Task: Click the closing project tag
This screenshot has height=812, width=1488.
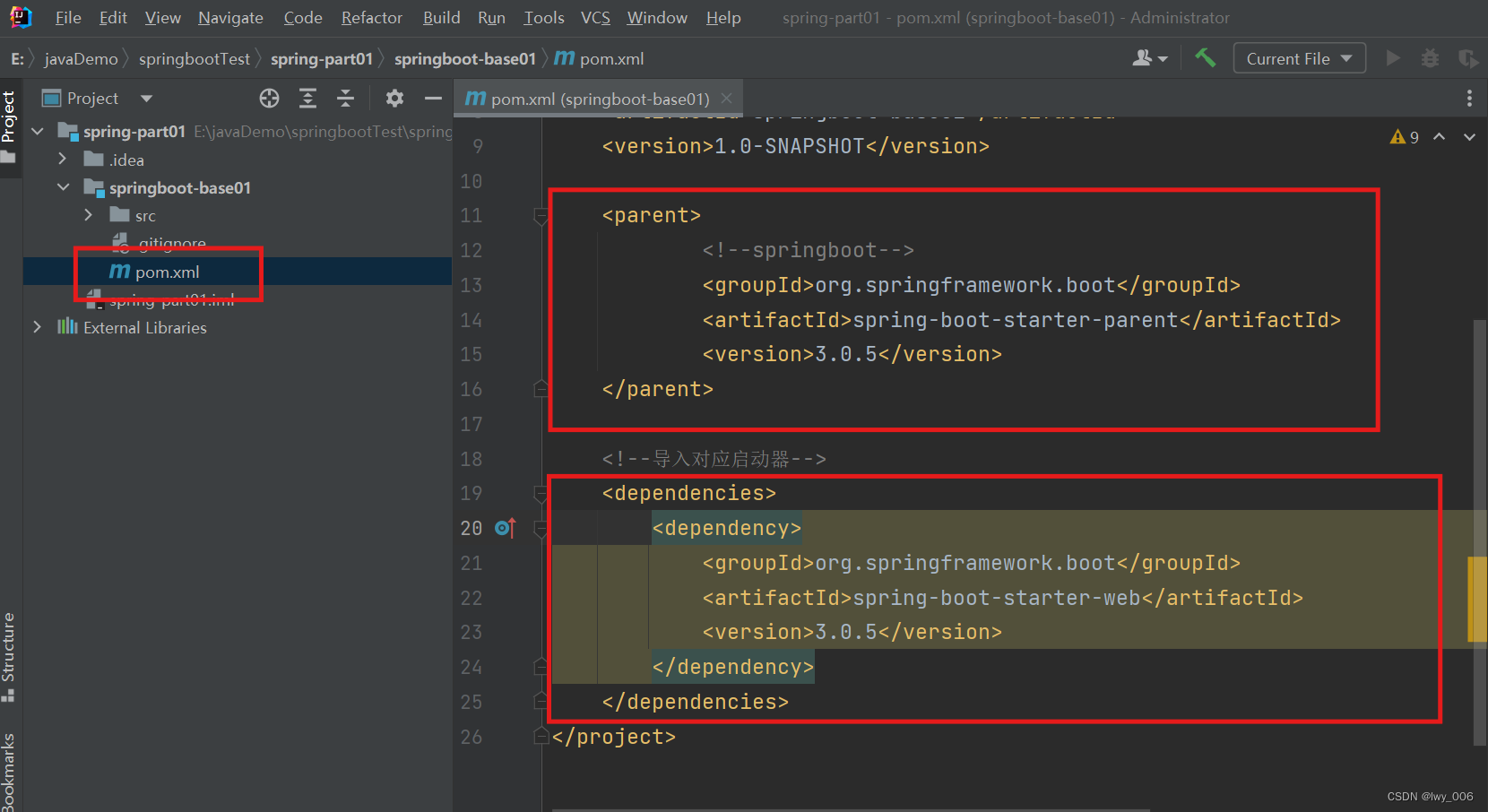Action: (x=614, y=737)
